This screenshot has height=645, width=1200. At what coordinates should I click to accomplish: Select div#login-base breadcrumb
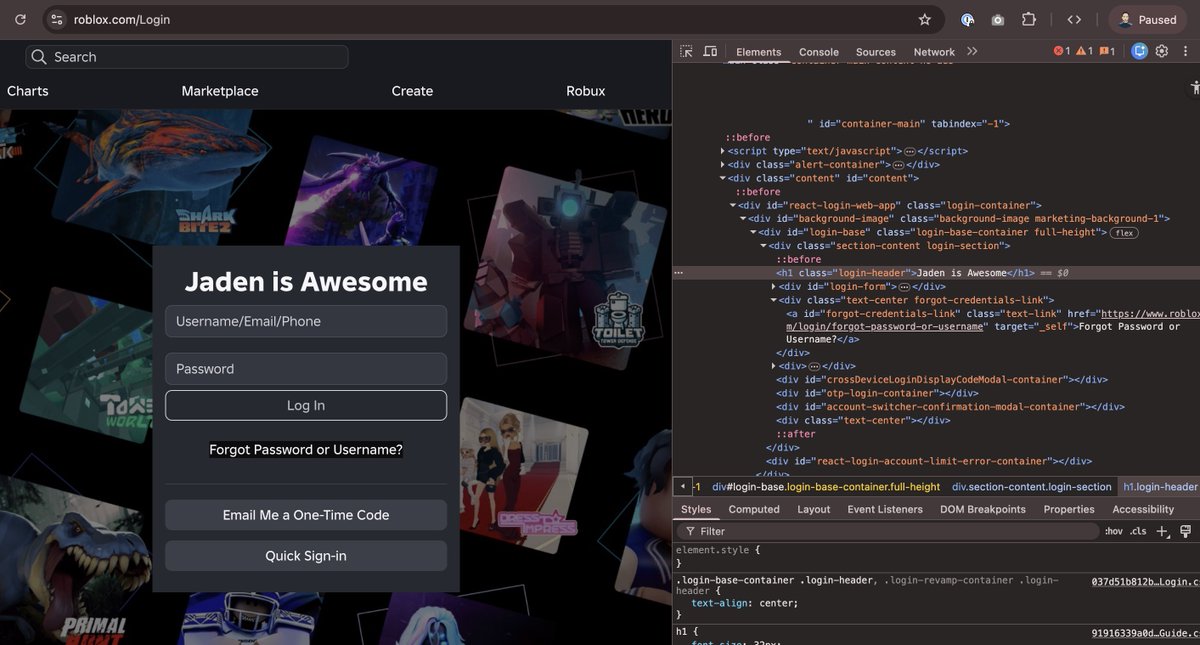826,487
